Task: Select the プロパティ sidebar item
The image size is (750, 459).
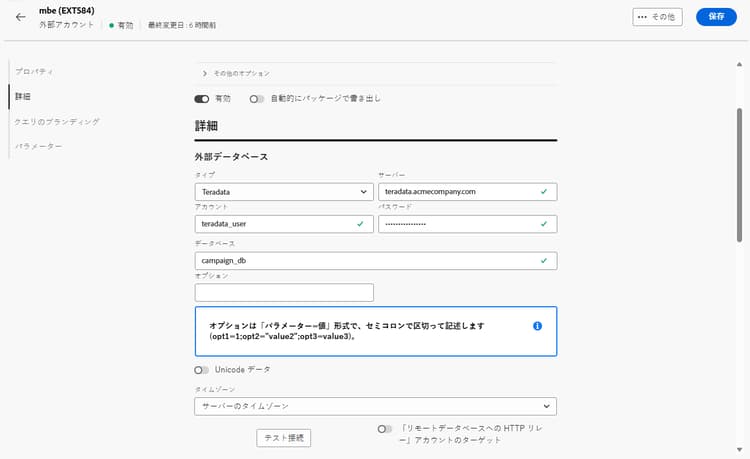Action: pyautogui.click(x=34, y=71)
